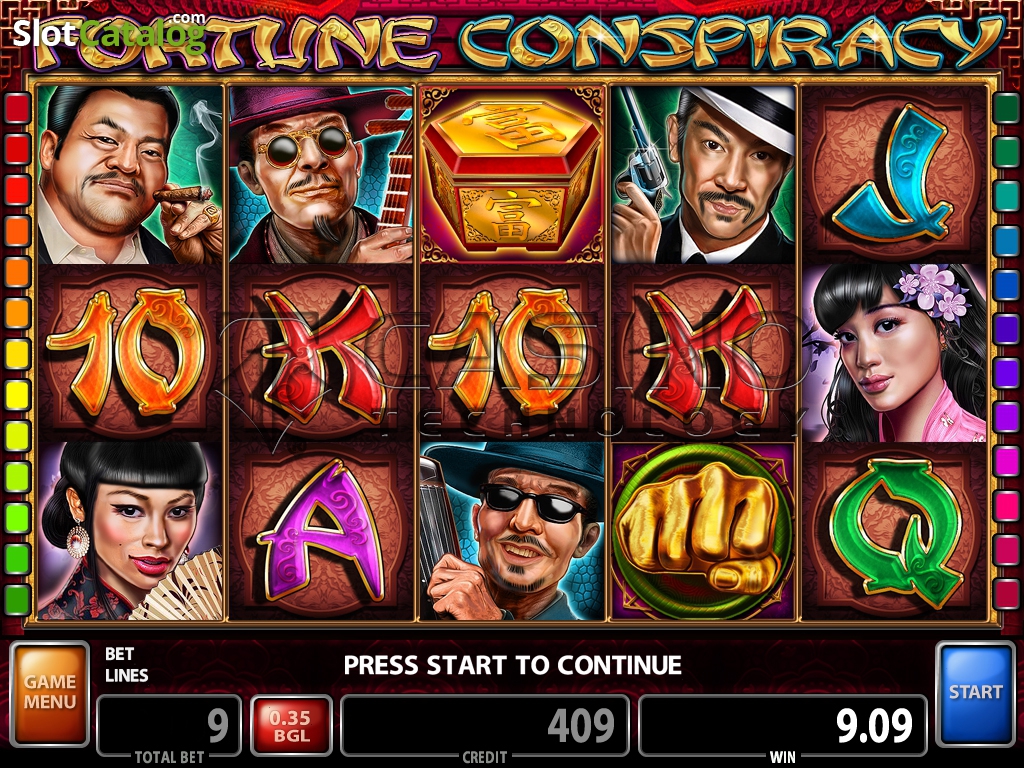Select the green letter Q symbol
1024x768 pixels.
point(895,531)
